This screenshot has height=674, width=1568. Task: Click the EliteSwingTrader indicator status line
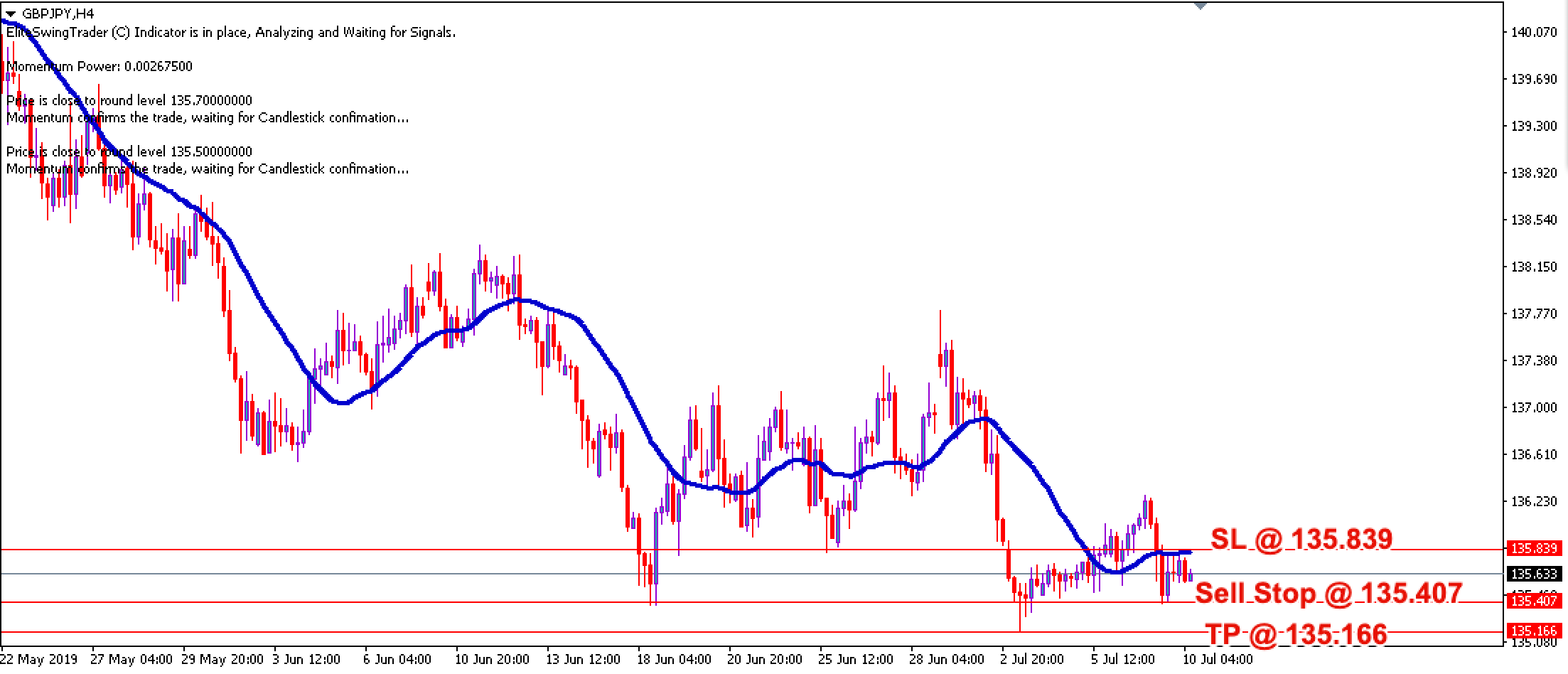tap(231, 32)
